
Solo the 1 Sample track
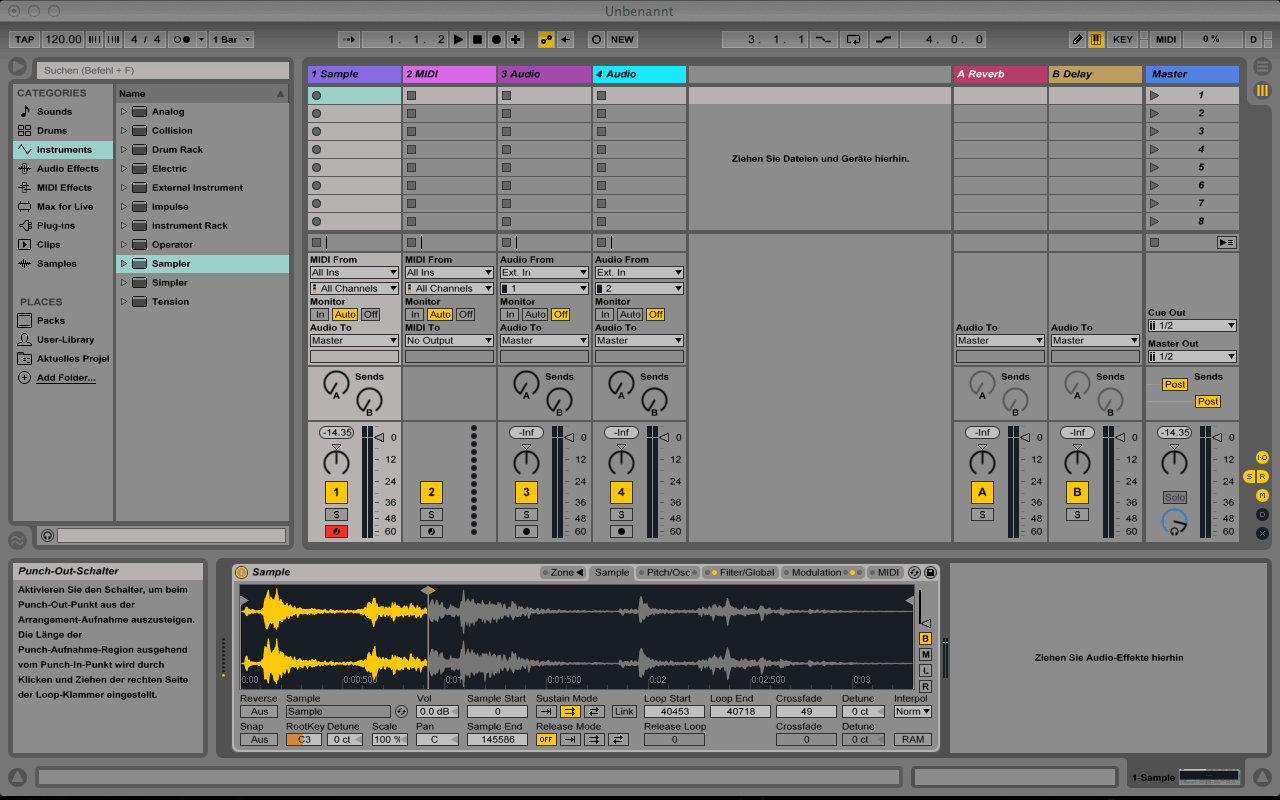[x=336, y=514]
